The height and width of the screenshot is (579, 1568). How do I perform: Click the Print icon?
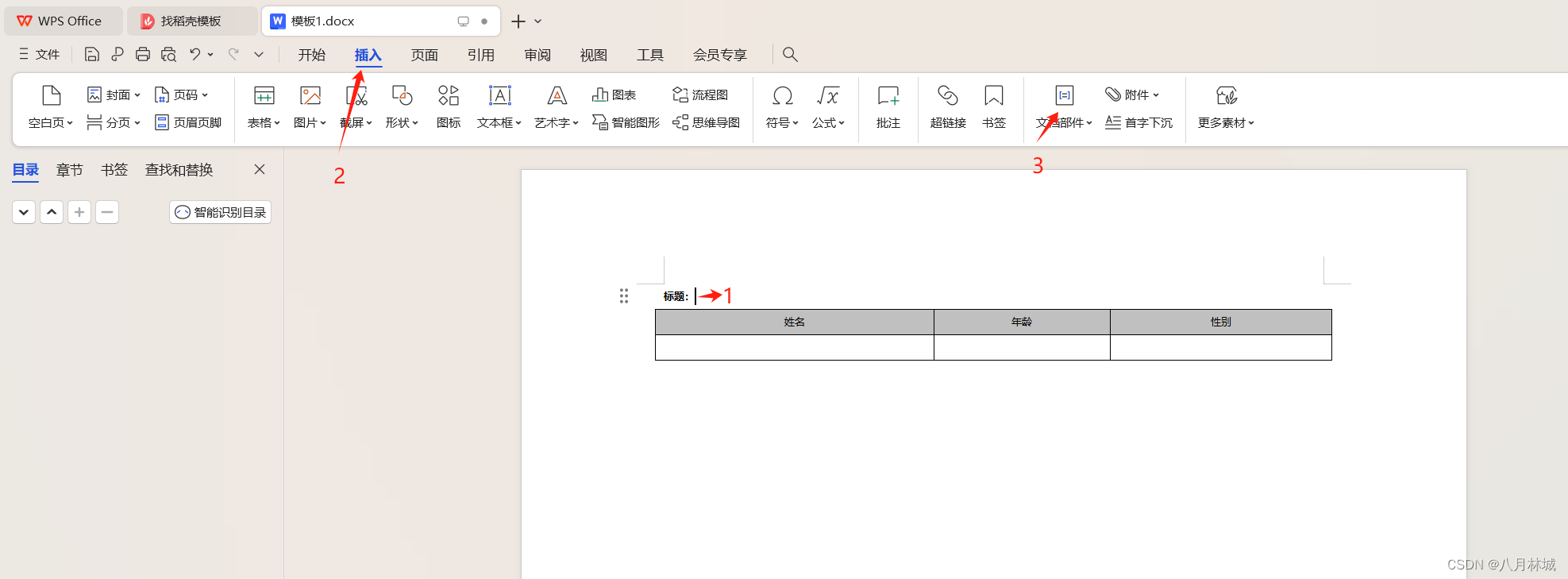click(143, 54)
